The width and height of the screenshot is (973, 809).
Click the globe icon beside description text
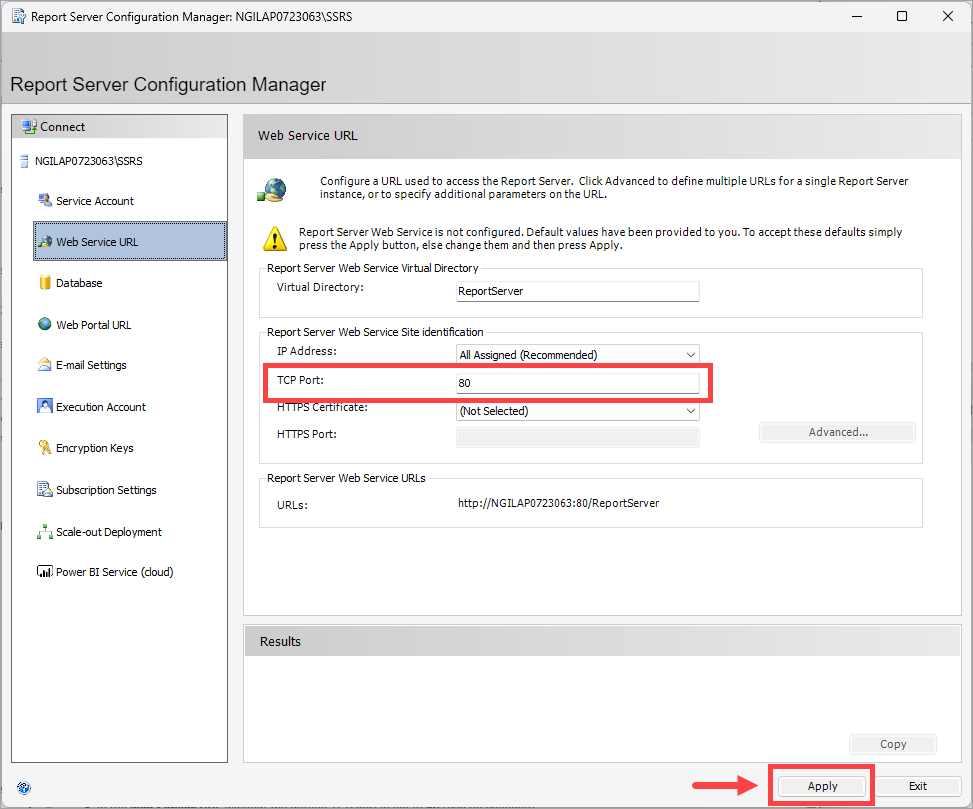[272, 190]
